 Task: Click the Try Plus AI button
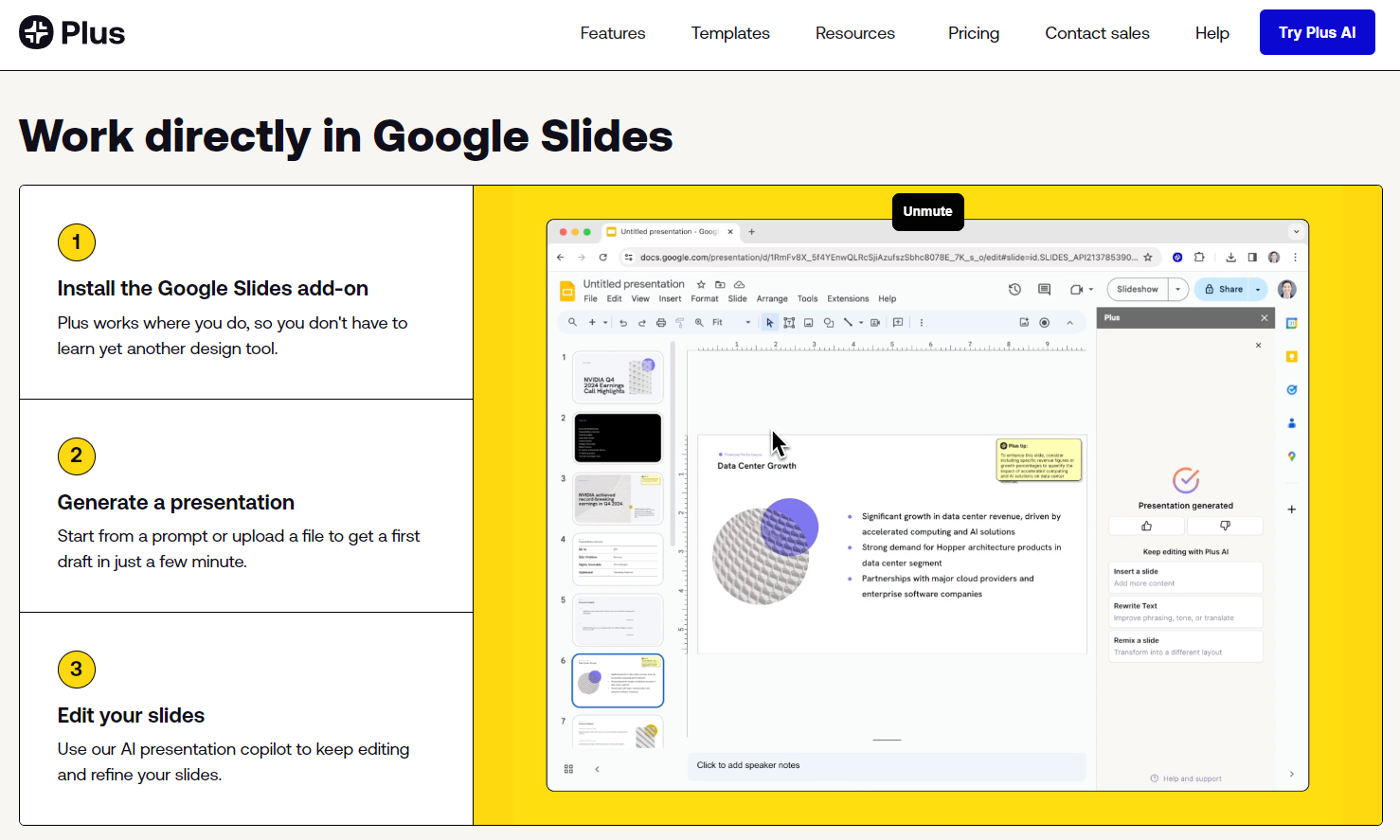pyautogui.click(x=1318, y=32)
